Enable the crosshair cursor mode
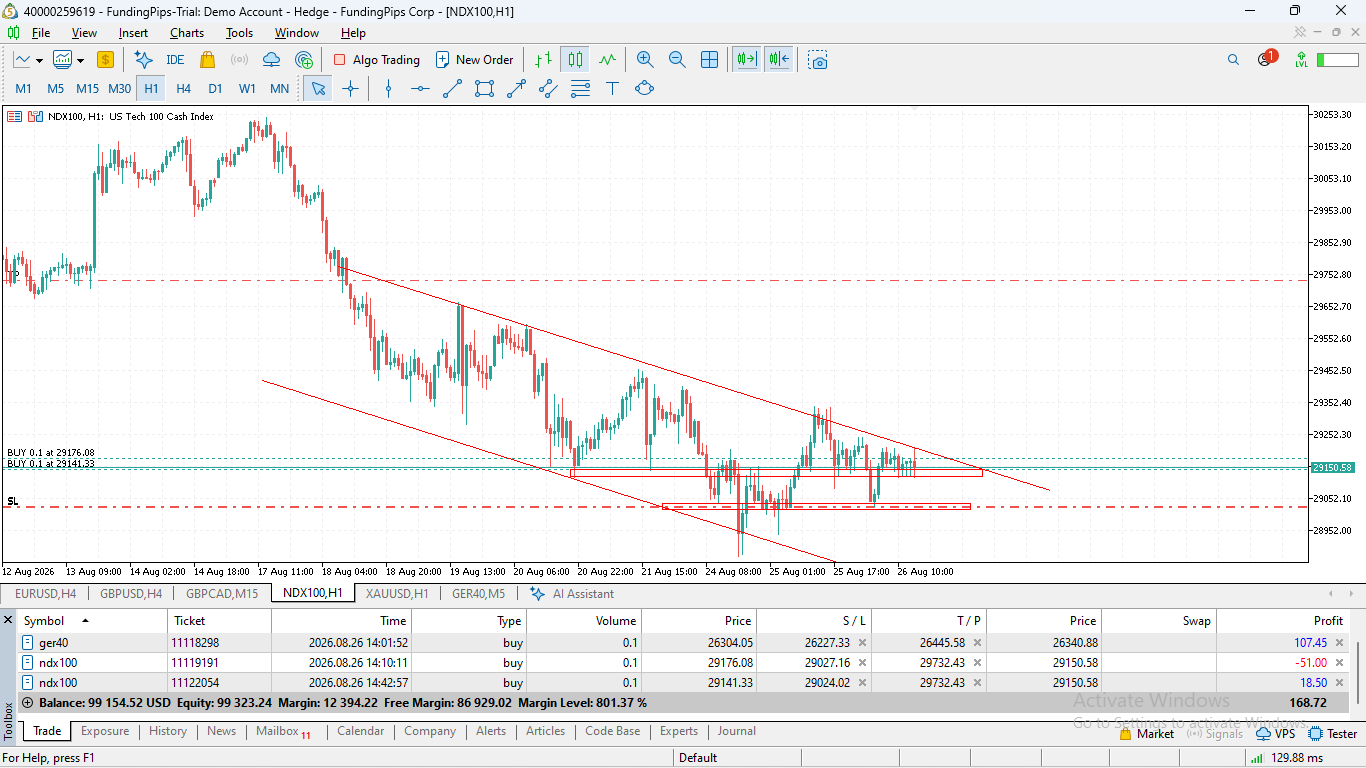 pos(350,88)
